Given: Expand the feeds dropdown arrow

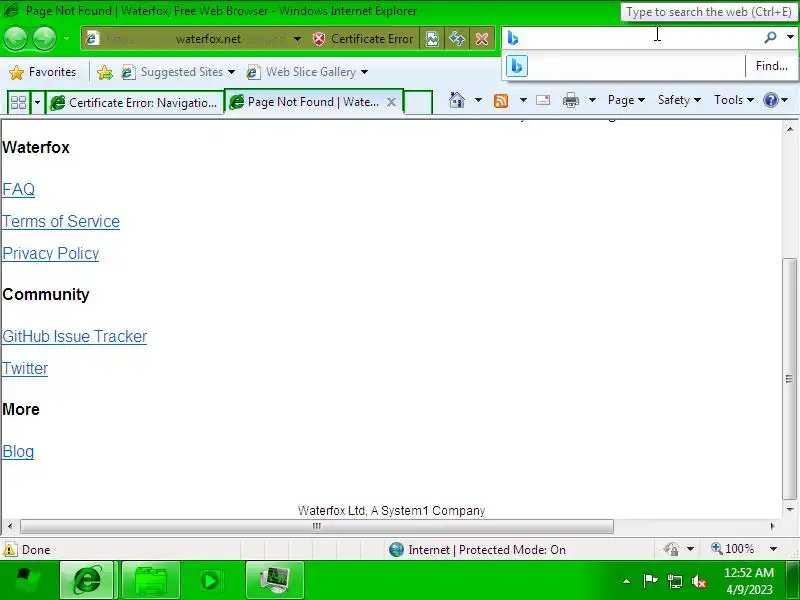Looking at the screenshot, I should click(x=523, y=100).
